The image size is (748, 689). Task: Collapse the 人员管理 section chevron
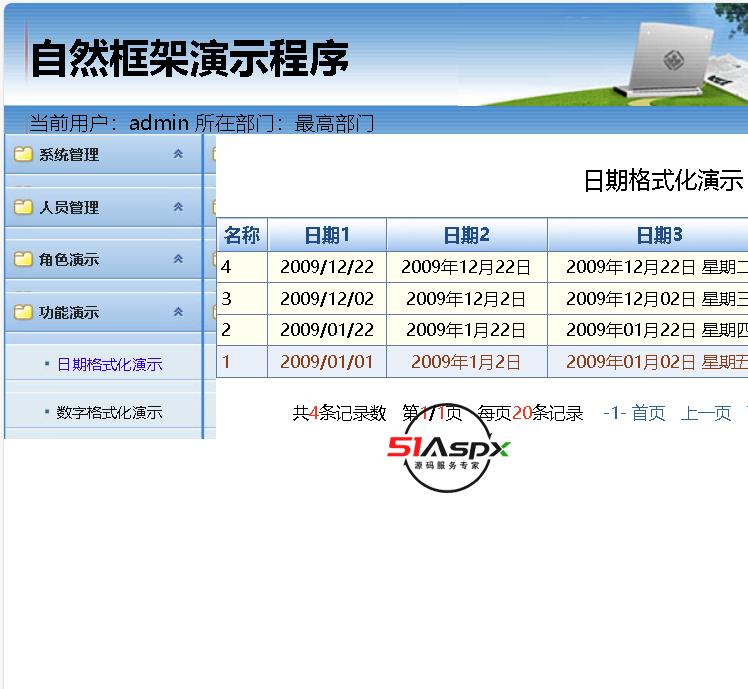point(178,207)
